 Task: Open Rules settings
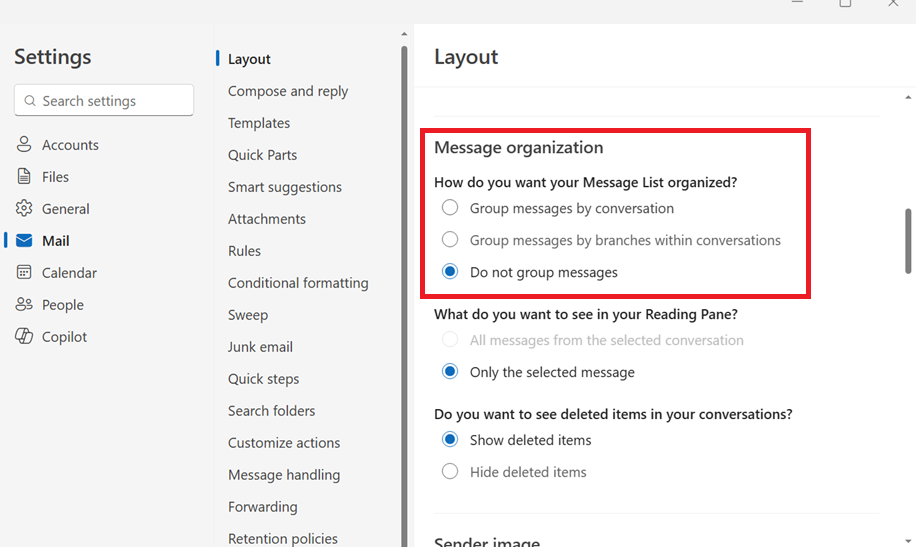[244, 251]
